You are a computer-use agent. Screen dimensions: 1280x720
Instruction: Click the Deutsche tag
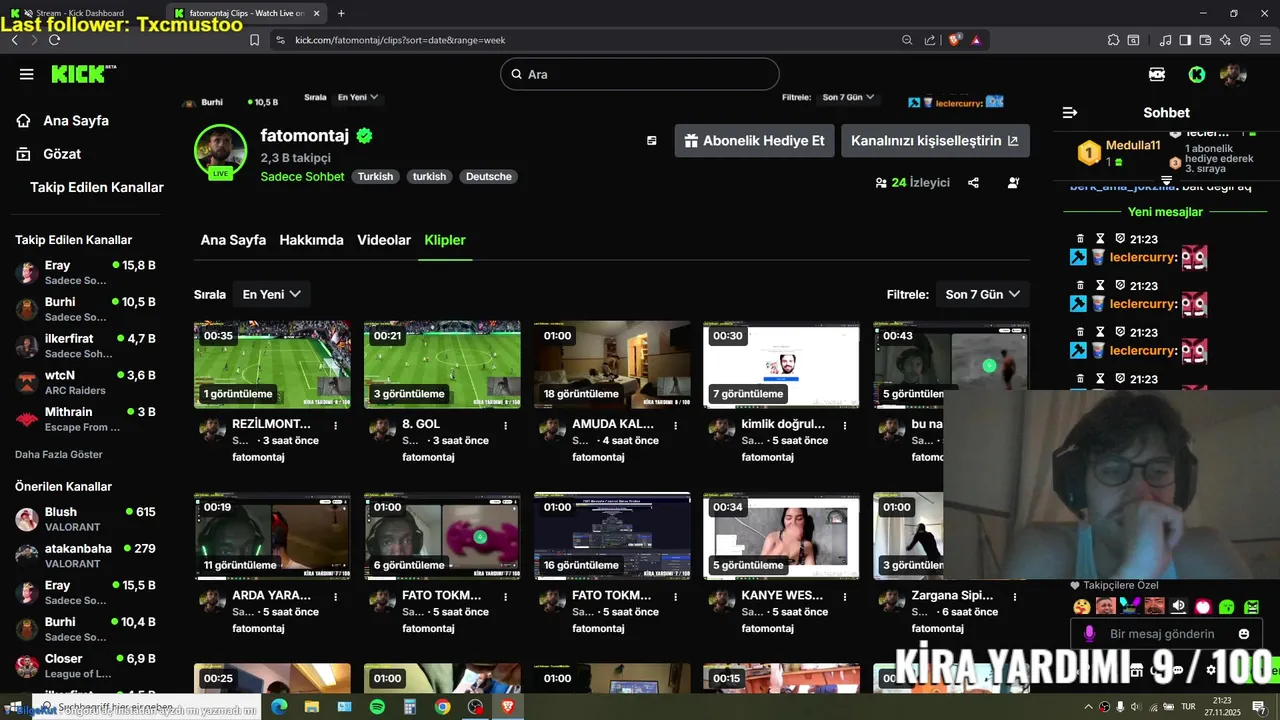pos(489,176)
